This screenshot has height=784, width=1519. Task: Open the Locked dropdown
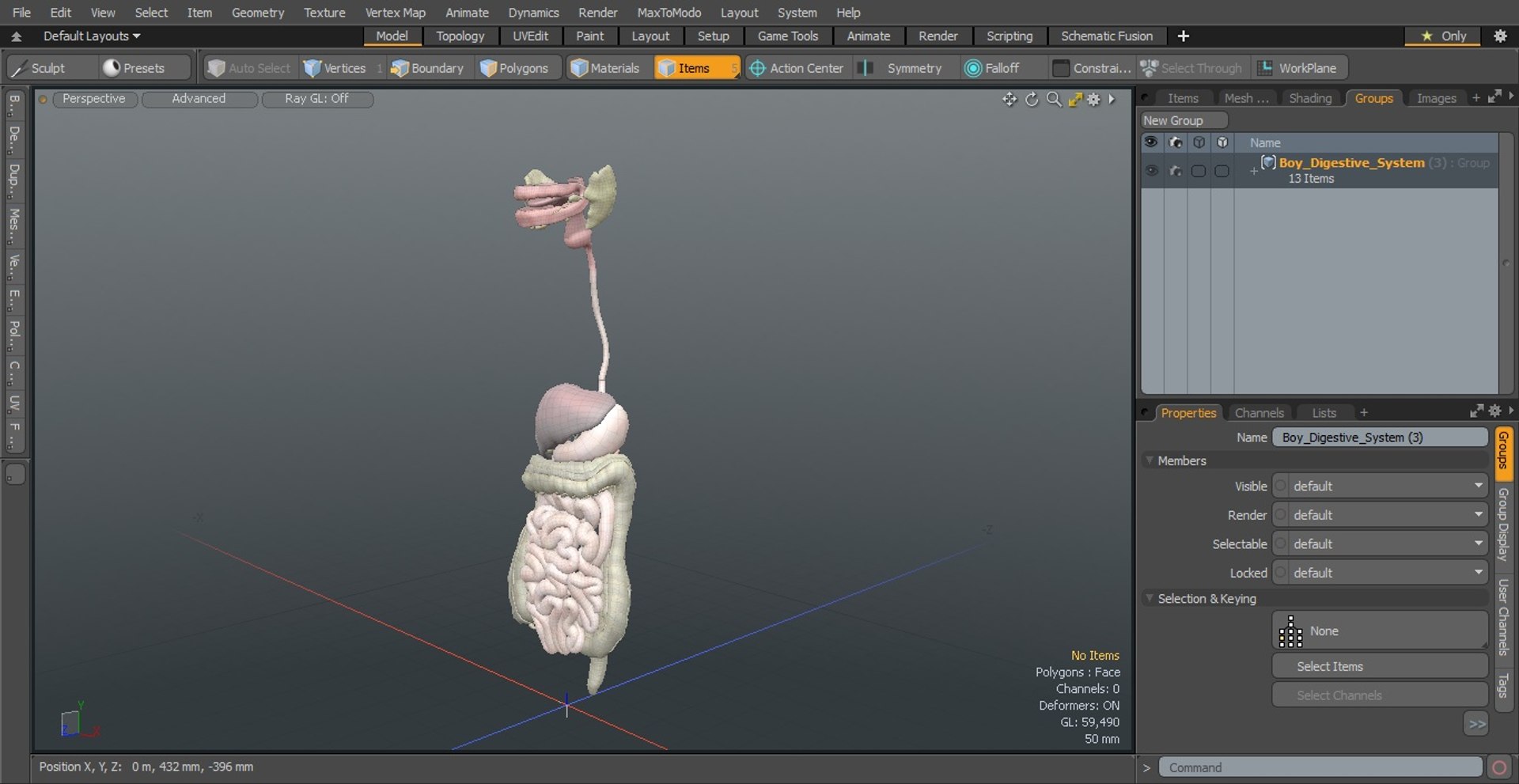click(x=1381, y=573)
